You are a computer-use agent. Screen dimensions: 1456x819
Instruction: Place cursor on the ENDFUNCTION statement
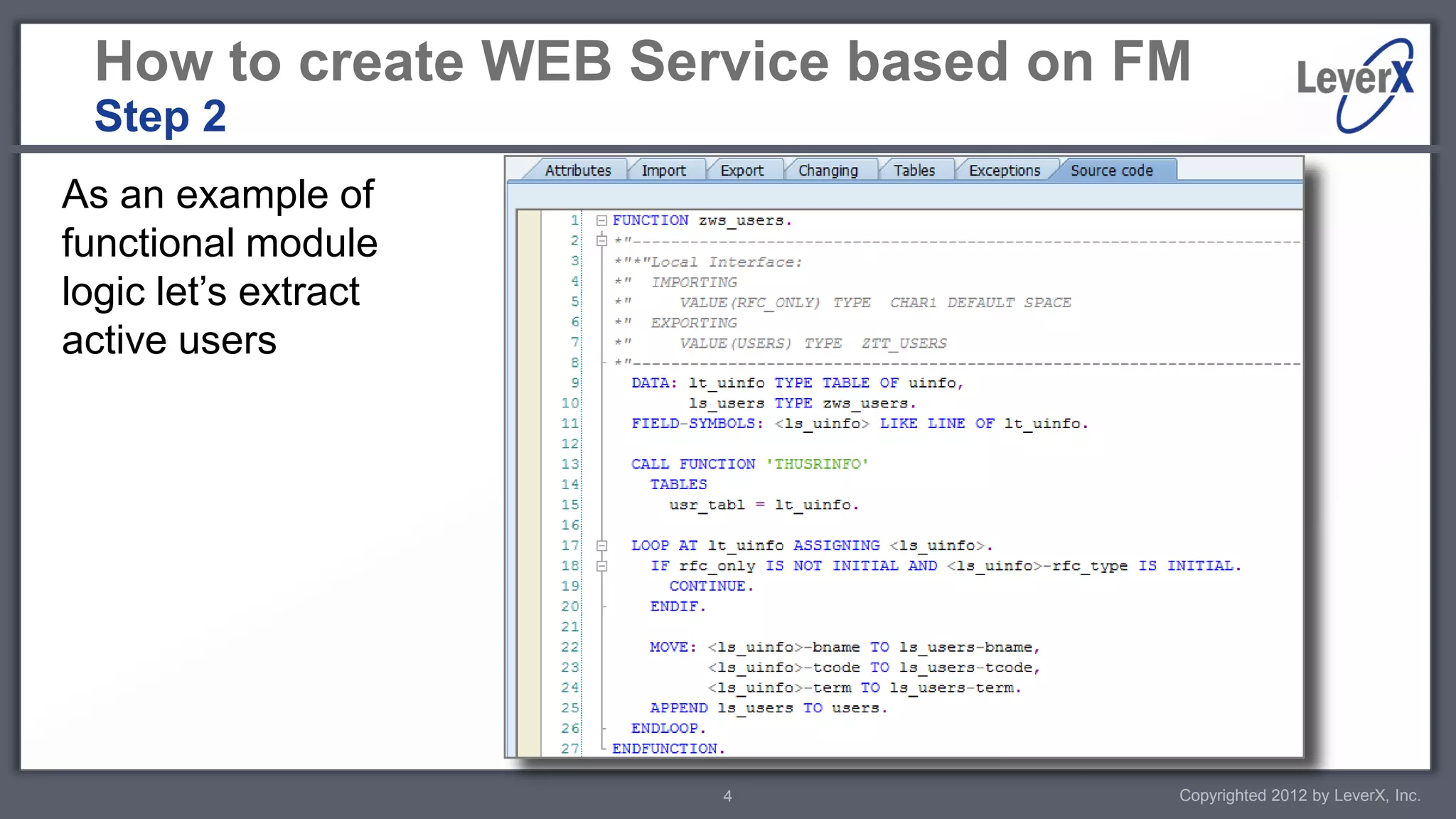668,749
